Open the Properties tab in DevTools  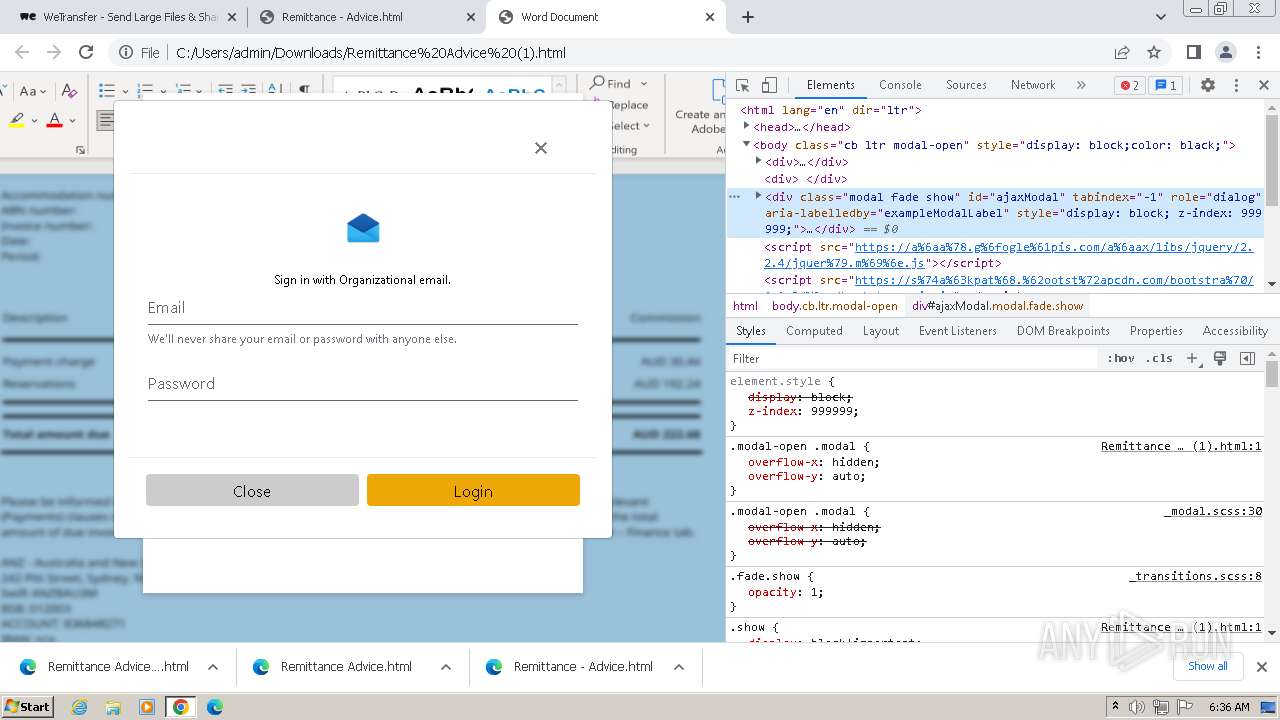point(1156,331)
